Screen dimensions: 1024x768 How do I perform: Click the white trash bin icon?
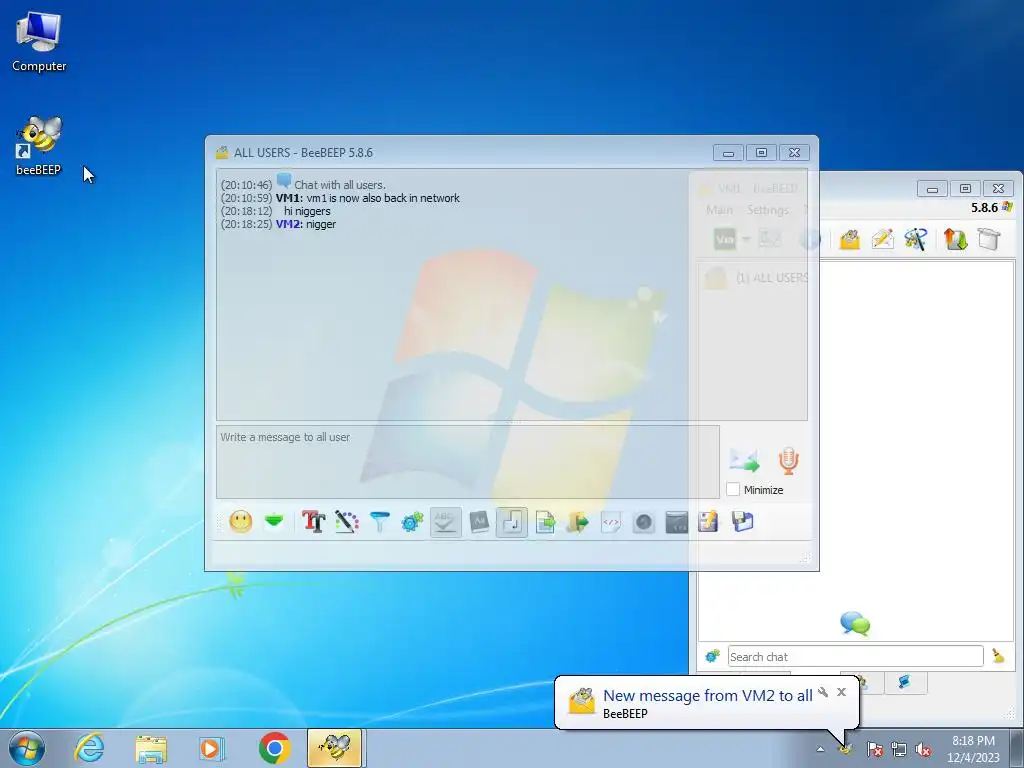(989, 239)
